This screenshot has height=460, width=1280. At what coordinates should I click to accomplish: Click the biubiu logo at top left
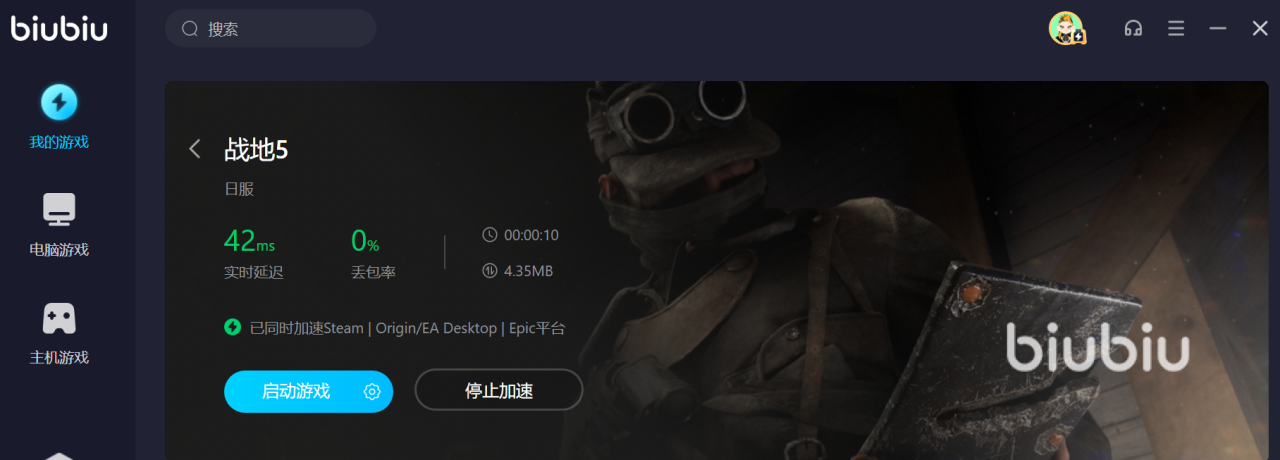pos(59,29)
